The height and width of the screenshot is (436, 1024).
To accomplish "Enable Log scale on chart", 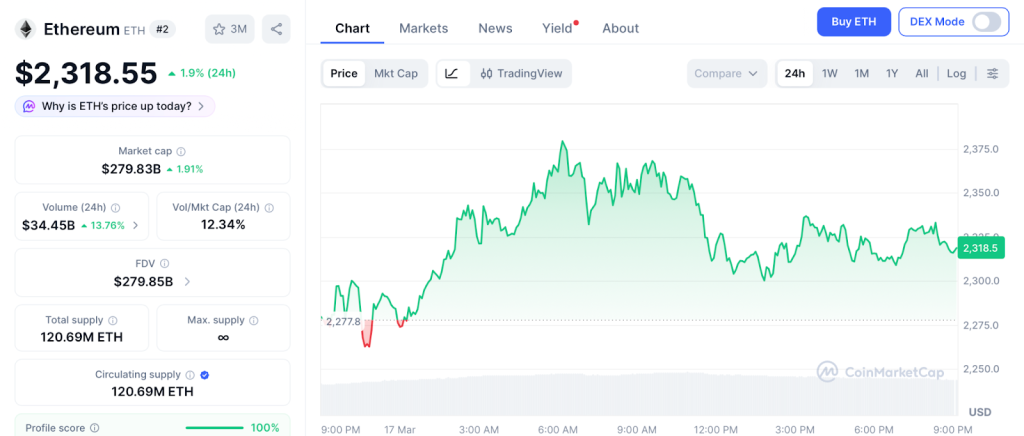I will pos(956,73).
